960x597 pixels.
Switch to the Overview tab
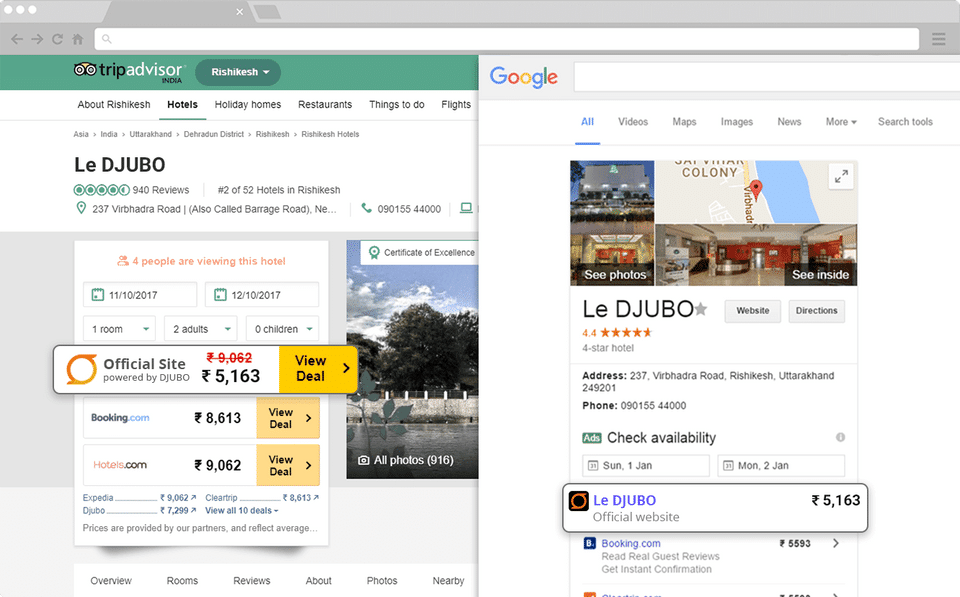click(x=111, y=580)
